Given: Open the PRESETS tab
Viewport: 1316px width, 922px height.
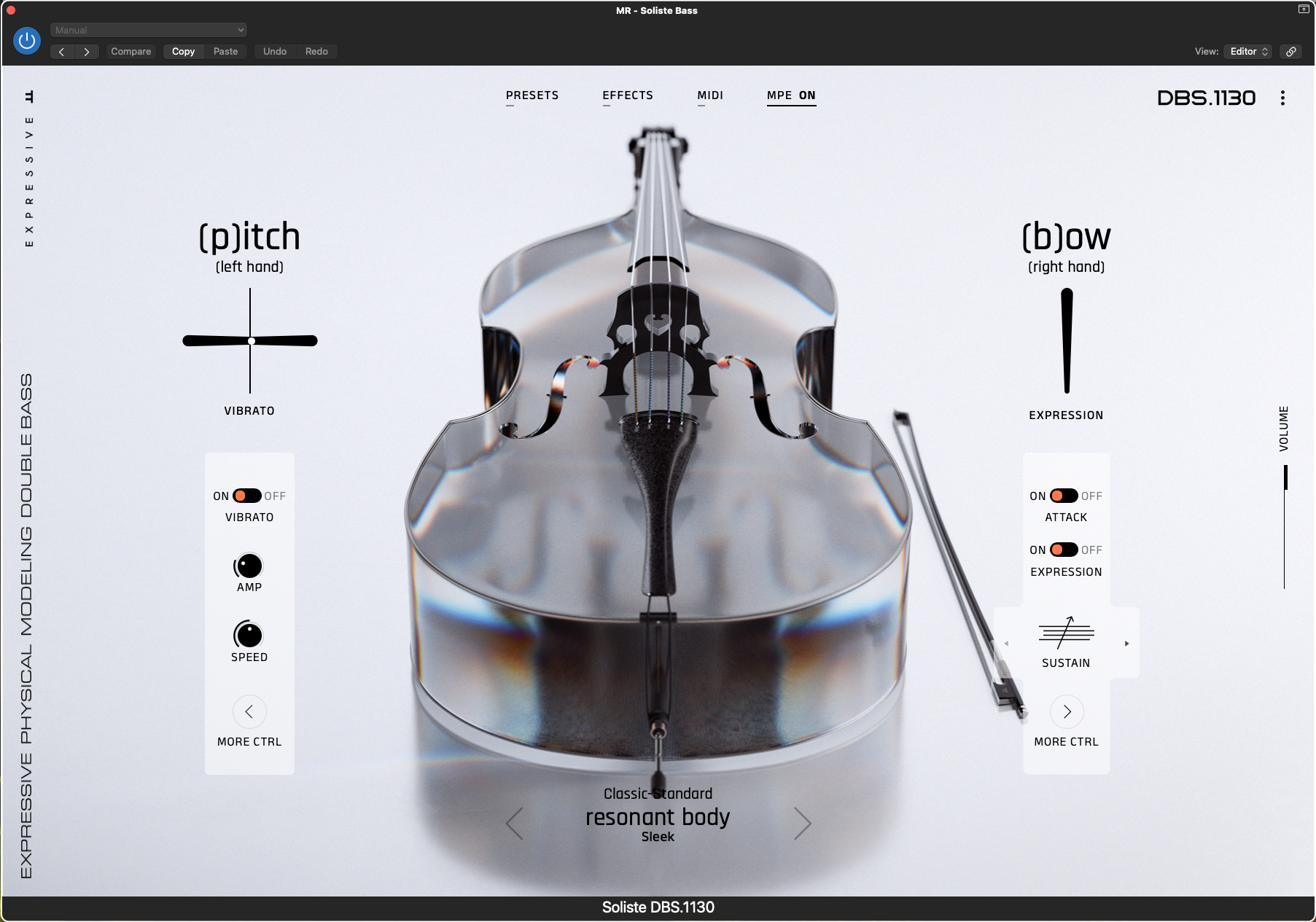Looking at the screenshot, I should coord(532,95).
